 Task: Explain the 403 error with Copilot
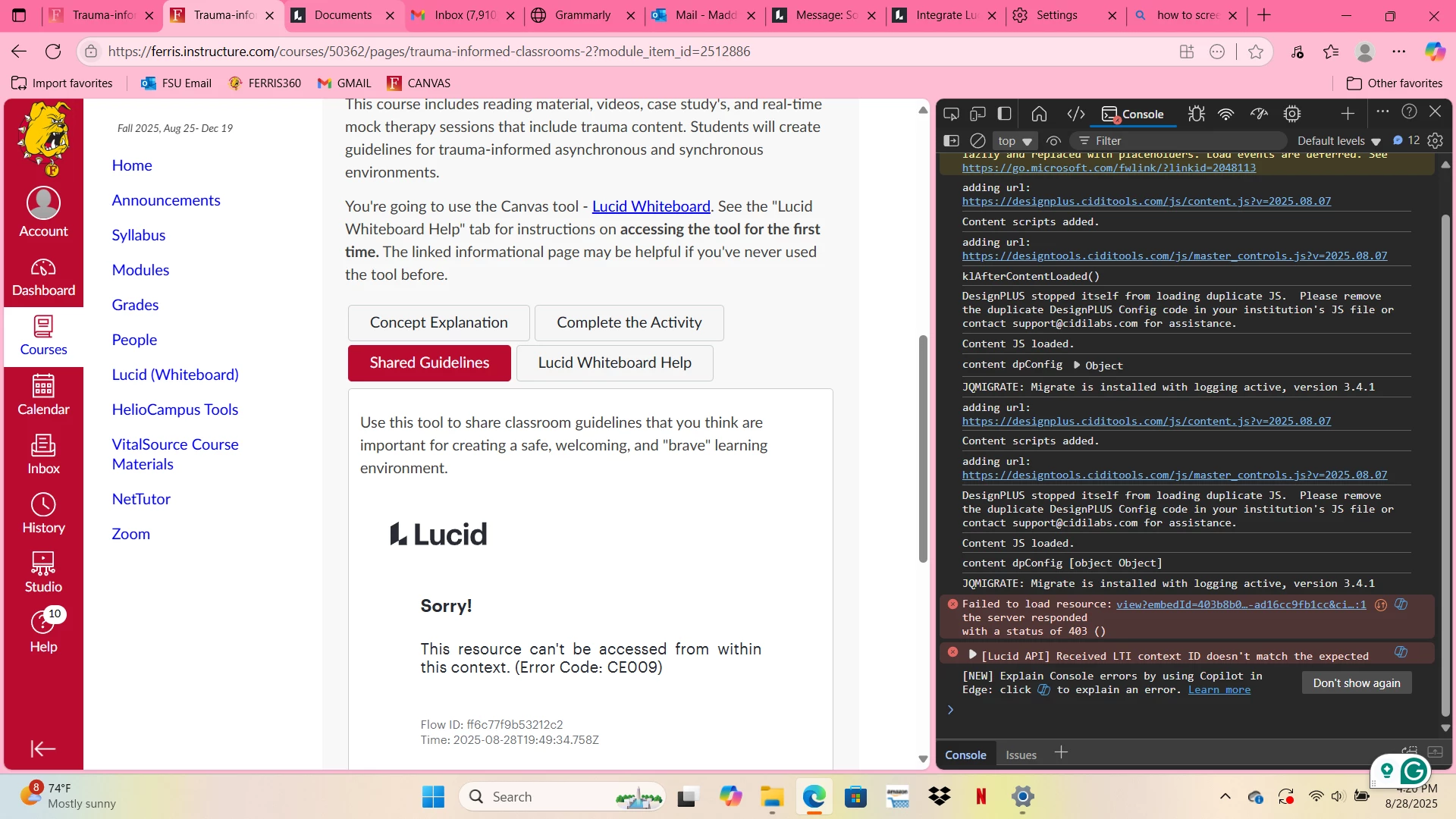point(1401,604)
